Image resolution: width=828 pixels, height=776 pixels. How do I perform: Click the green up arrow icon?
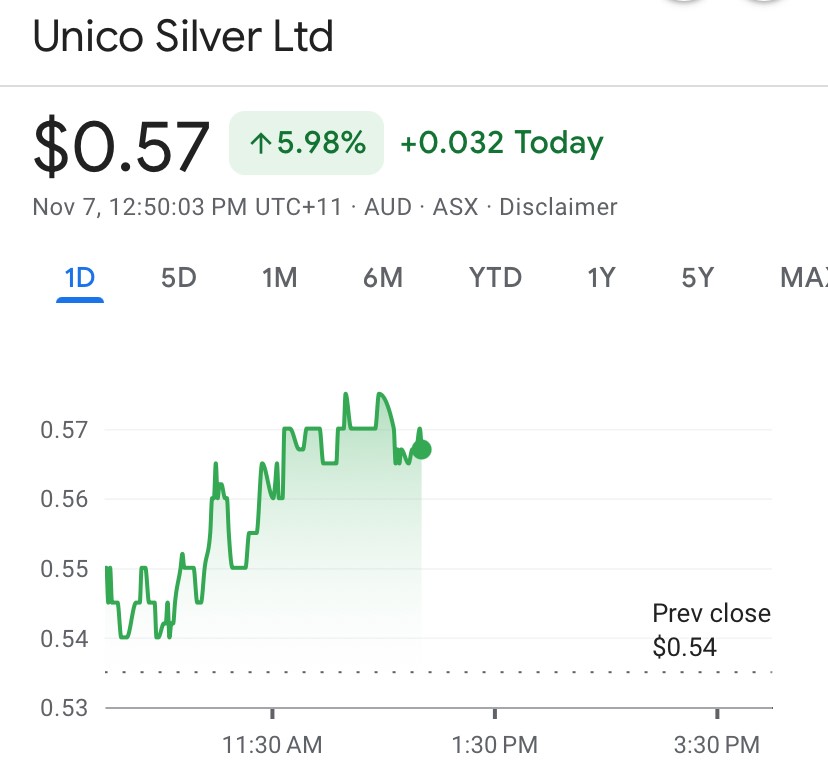(x=261, y=144)
